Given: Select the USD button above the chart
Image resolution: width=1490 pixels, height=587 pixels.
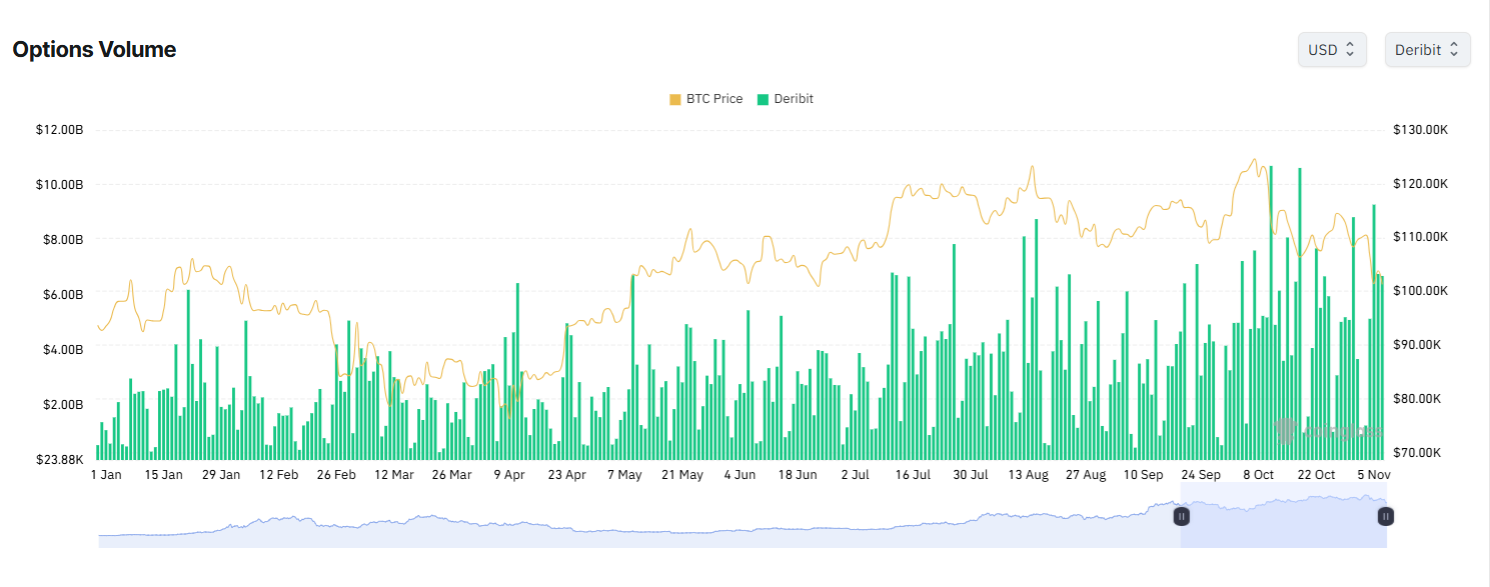Looking at the screenshot, I should coord(1331,49).
